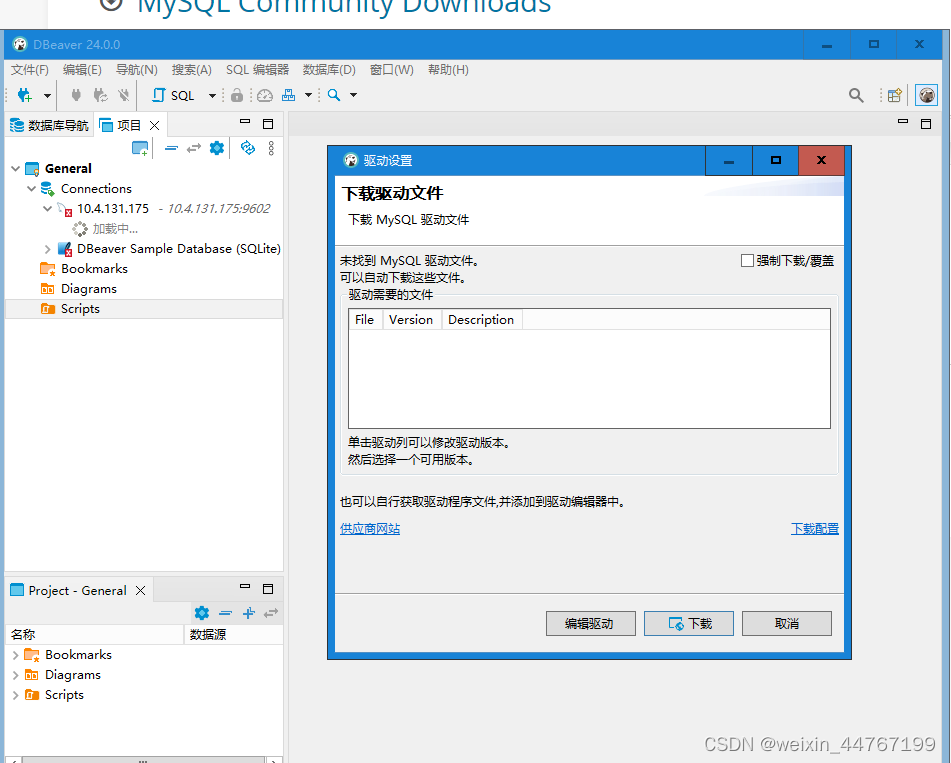Screen dimensions: 951x763
Task: Click the 数据源 column header
Action: [x=233, y=634]
